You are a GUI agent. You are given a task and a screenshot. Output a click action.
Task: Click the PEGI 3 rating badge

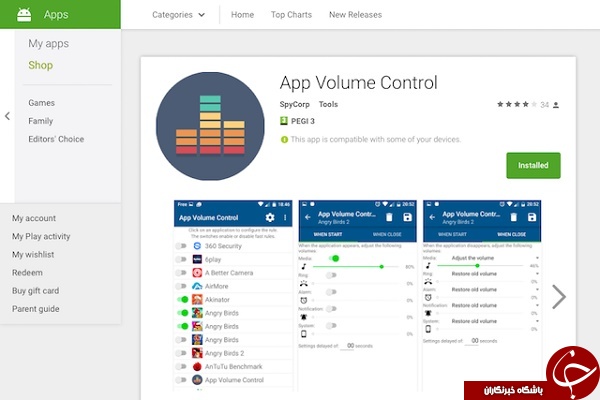(x=297, y=121)
